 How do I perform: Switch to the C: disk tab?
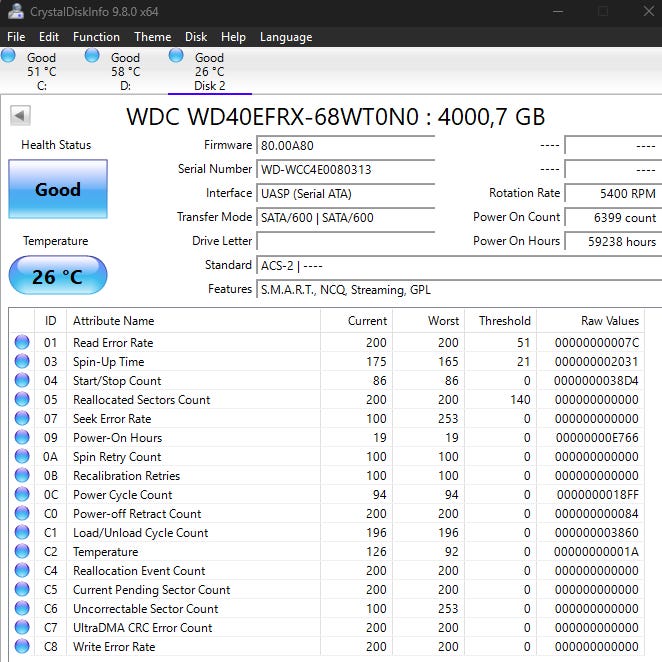(x=40, y=71)
